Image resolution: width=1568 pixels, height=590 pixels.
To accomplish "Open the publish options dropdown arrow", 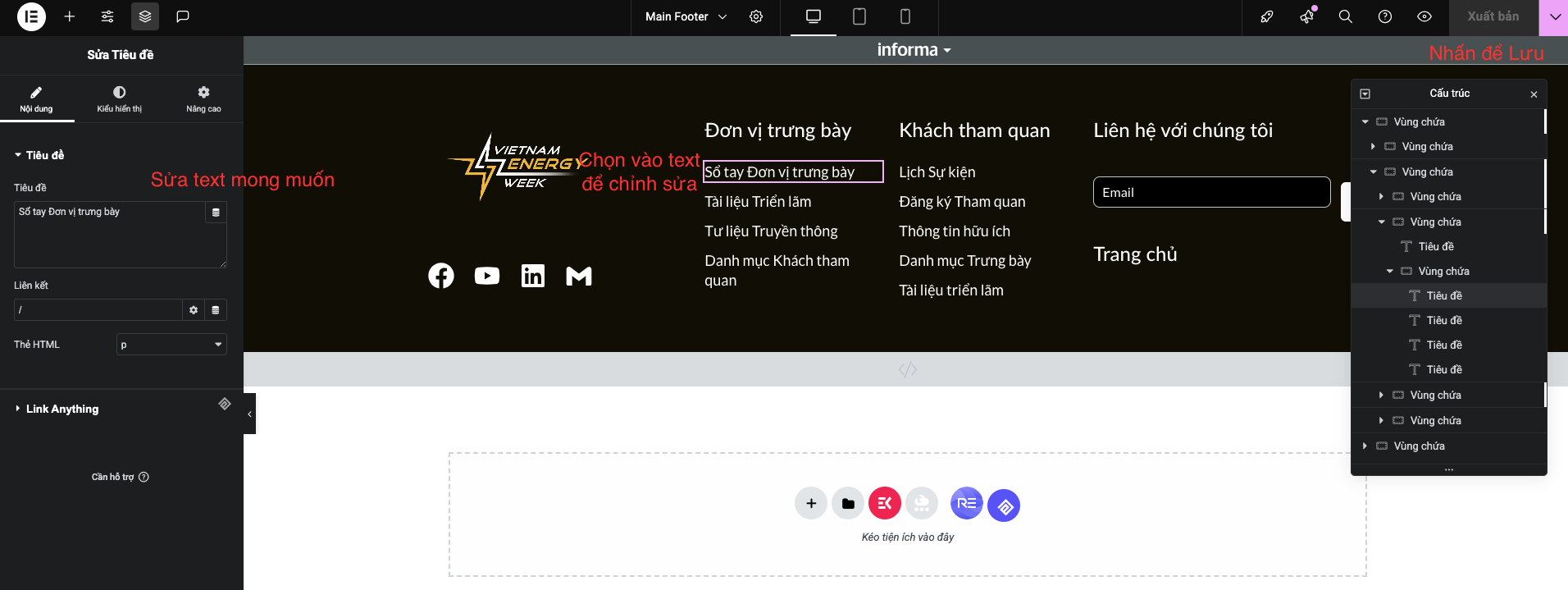I will click(1554, 16).
